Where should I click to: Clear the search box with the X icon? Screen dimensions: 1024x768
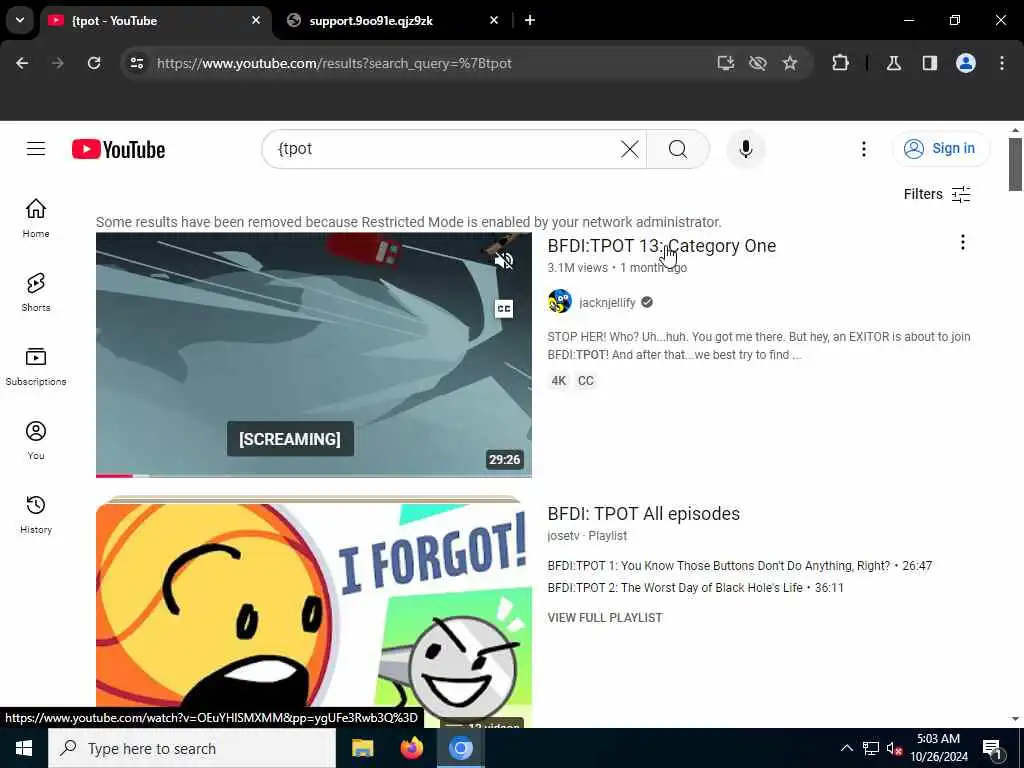coord(630,149)
